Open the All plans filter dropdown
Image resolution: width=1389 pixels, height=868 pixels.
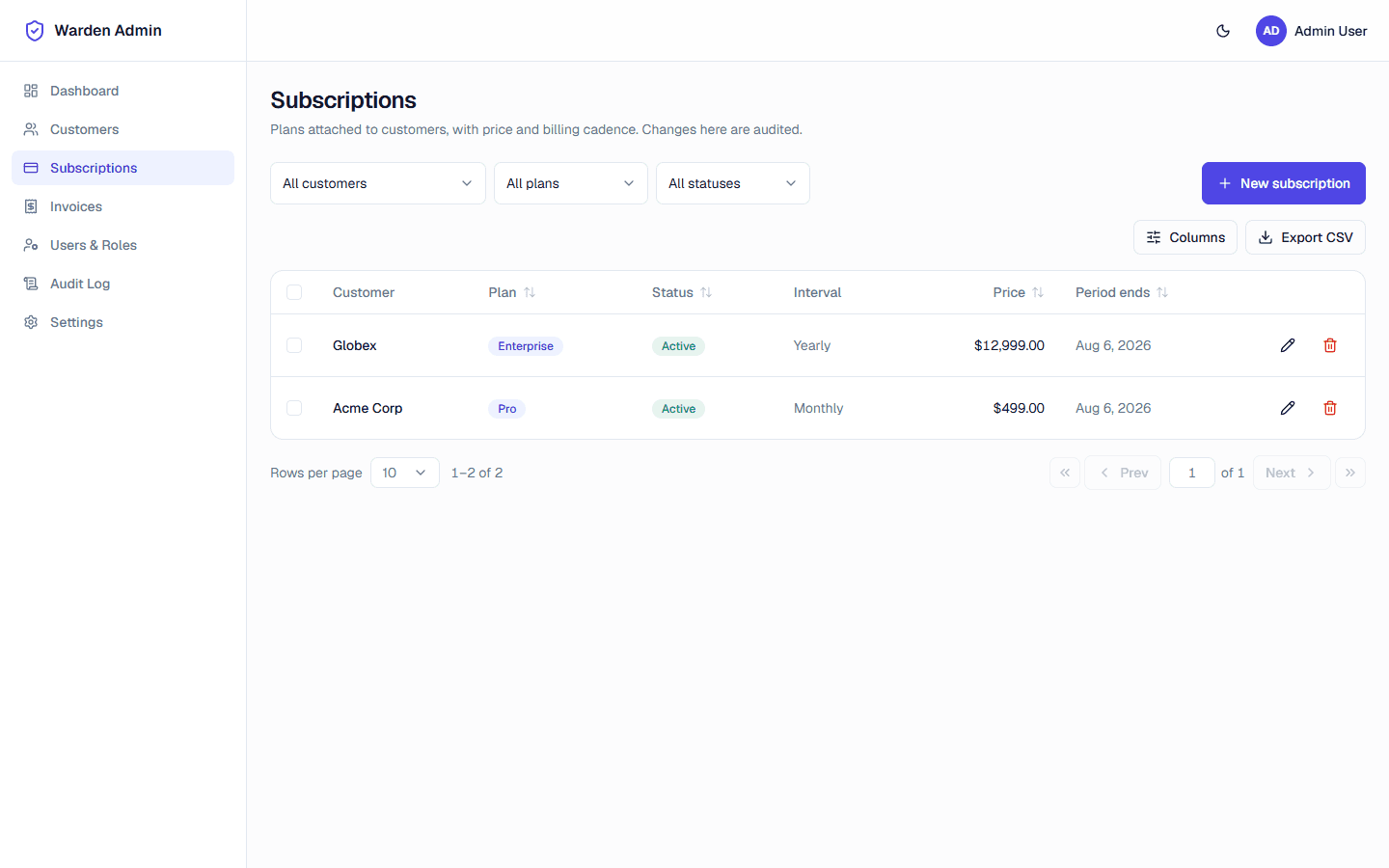point(571,183)
